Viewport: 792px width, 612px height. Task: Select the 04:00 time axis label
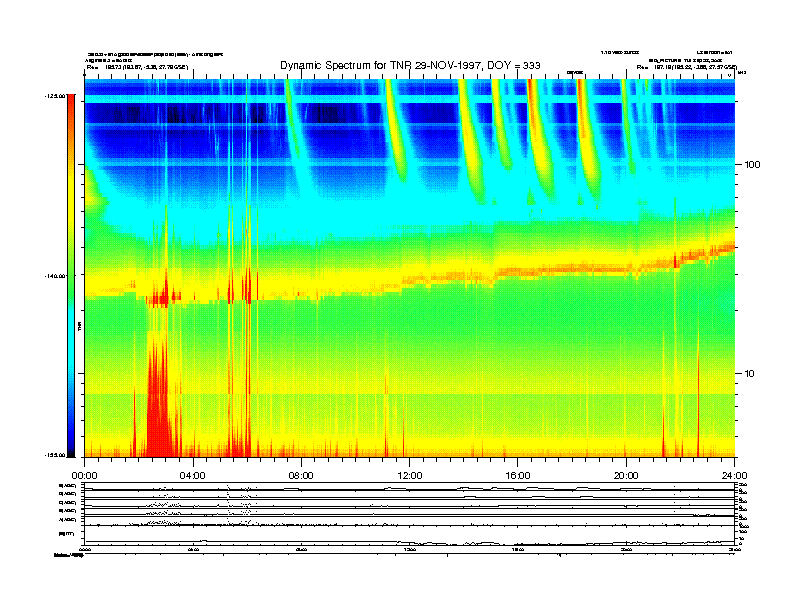pos(193,476)
